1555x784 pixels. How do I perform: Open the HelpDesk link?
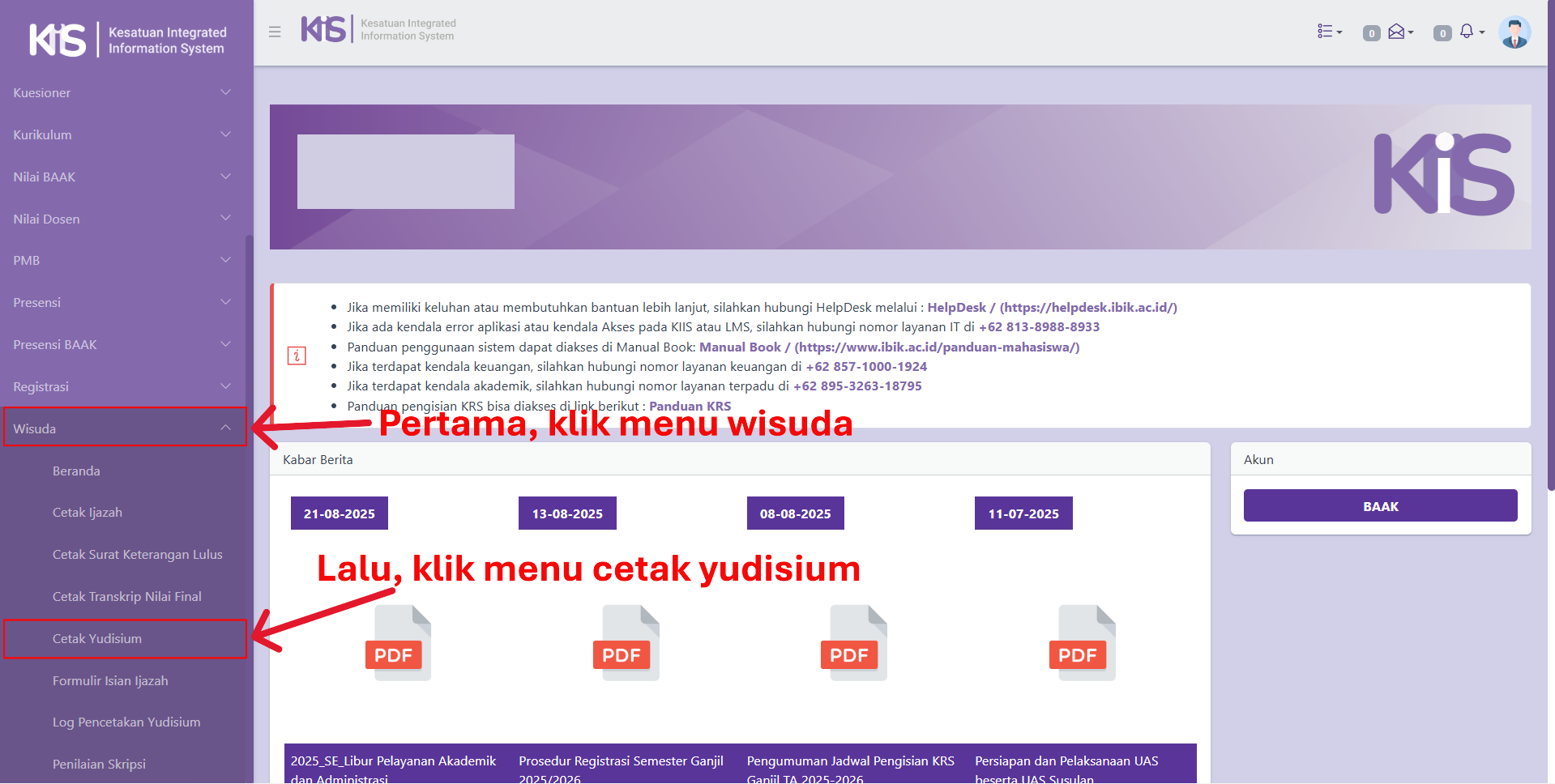pyautogui.click(x=956, y=308)
